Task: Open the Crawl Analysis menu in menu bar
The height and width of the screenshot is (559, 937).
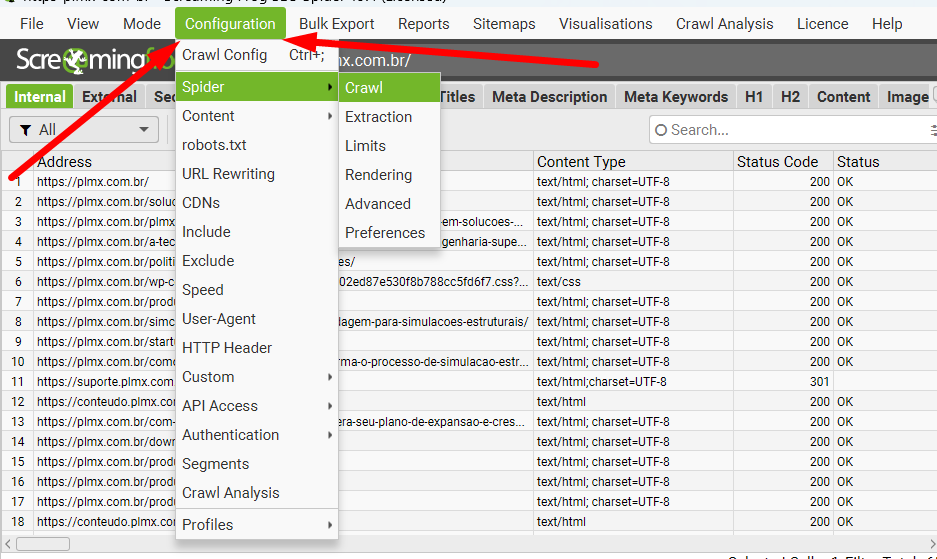Action: click(724, 24)
